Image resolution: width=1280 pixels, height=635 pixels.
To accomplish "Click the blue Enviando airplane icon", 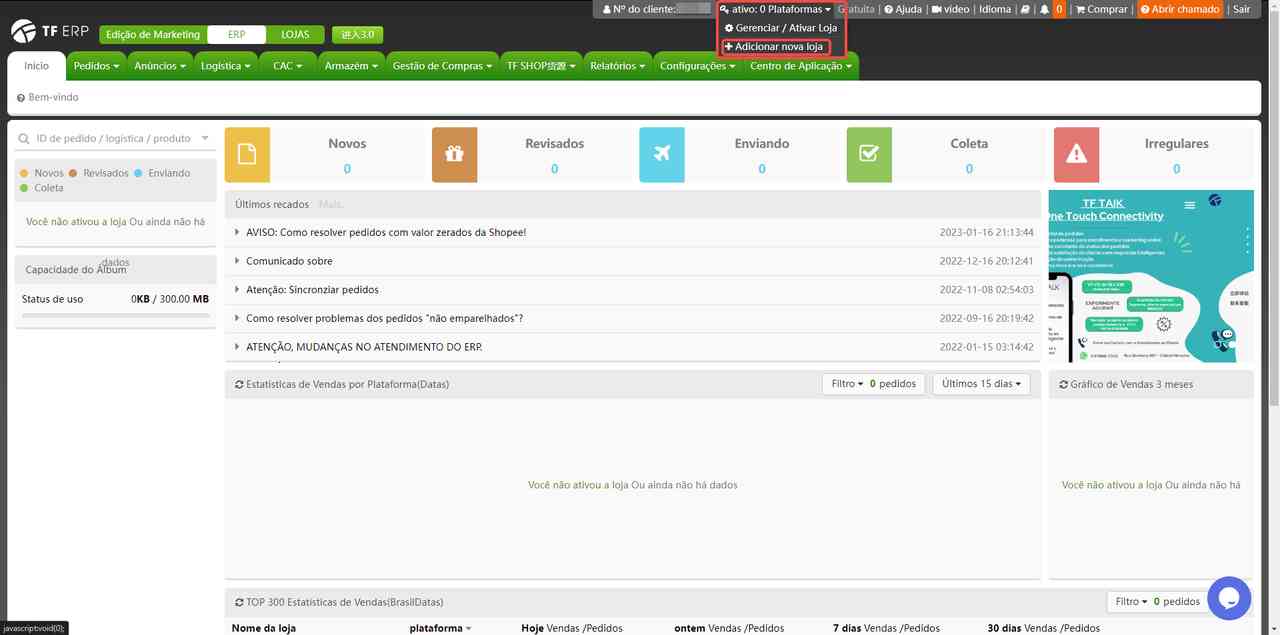I will point(661,155).
